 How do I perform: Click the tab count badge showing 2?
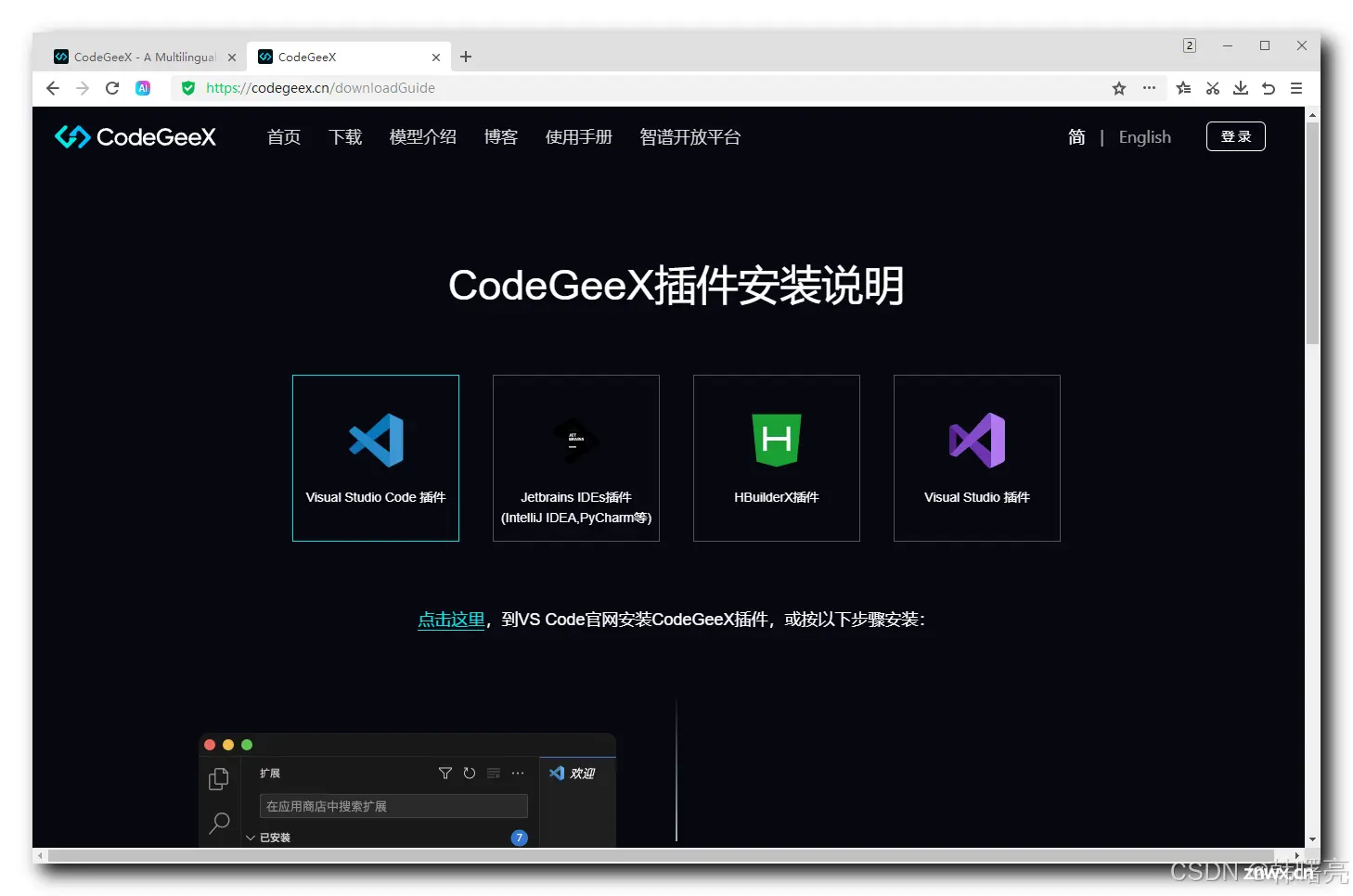pyautogui.click(x=1190, y=45)
